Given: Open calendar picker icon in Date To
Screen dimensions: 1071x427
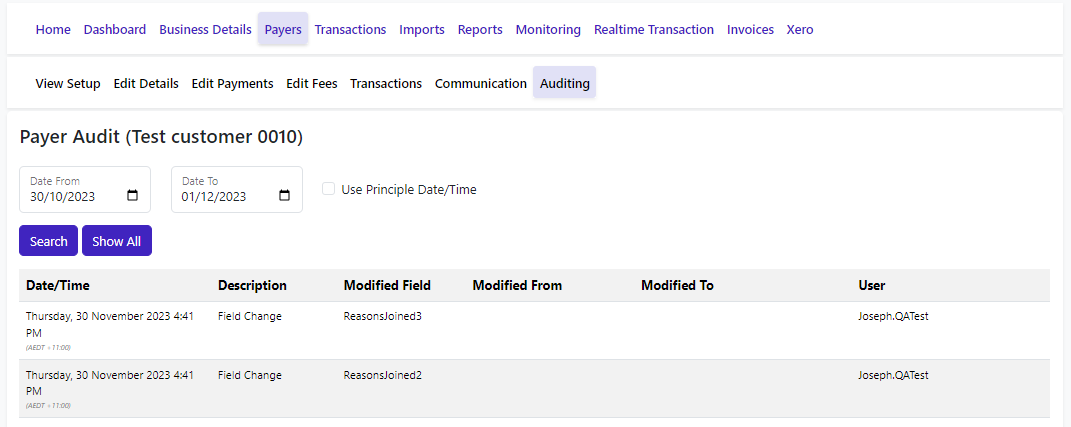Looking at the screenshot, I should (285, 197).
